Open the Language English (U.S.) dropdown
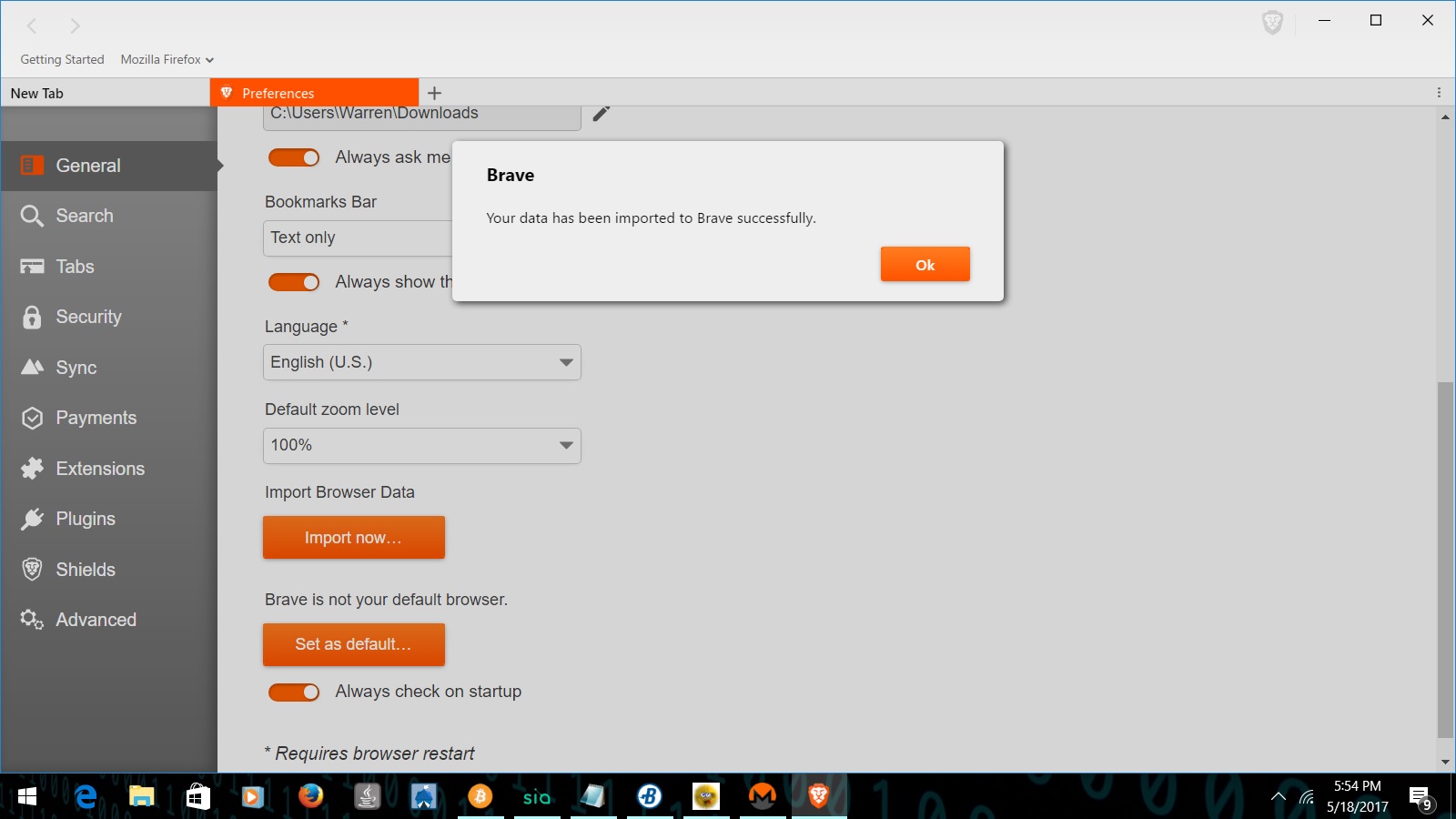The width and height of the screenshot is (1456, 819). coord(422,362)
